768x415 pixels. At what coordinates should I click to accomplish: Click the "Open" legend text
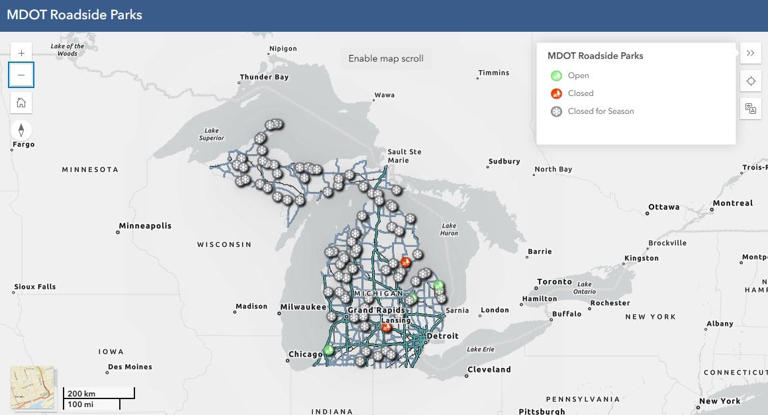pos(578,75)
